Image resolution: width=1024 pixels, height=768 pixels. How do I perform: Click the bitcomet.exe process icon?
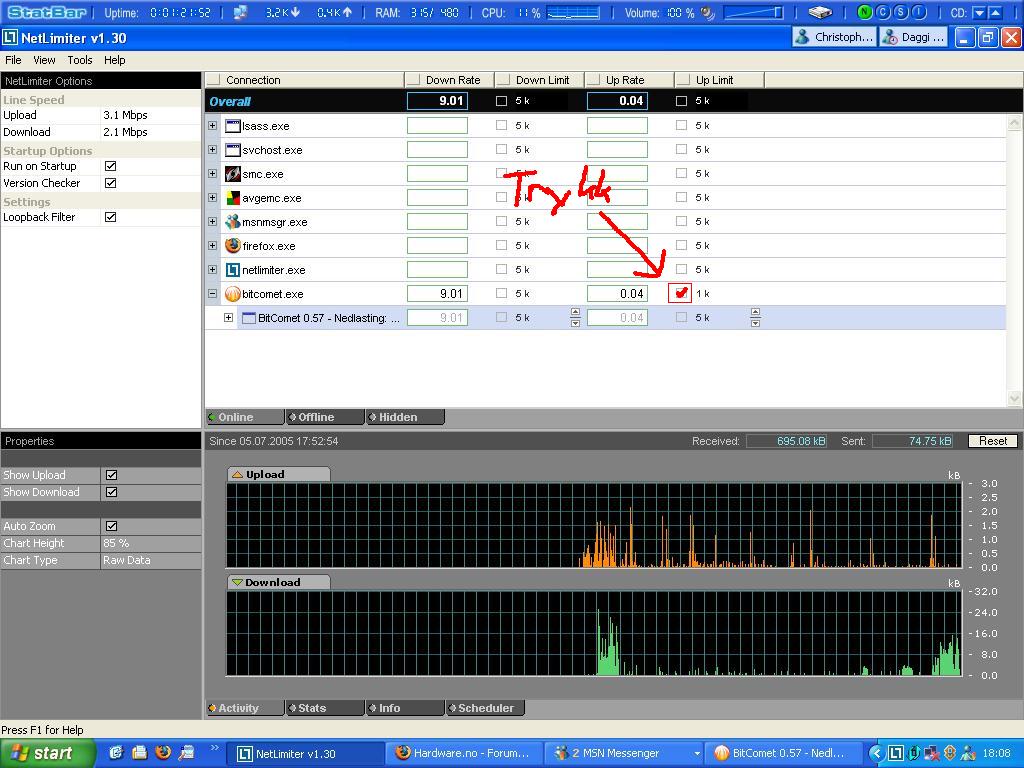coord(232,294)
